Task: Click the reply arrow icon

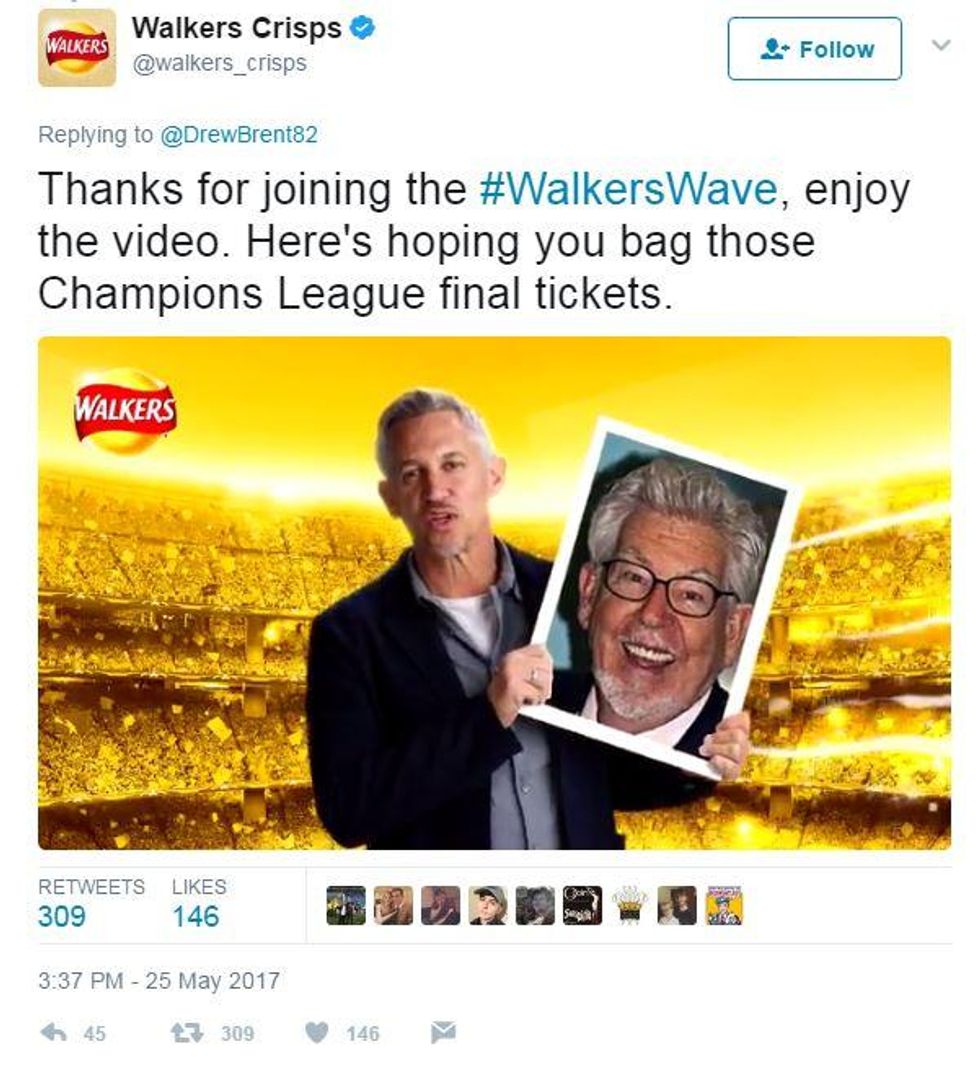Action: [x=54, y=1033]
